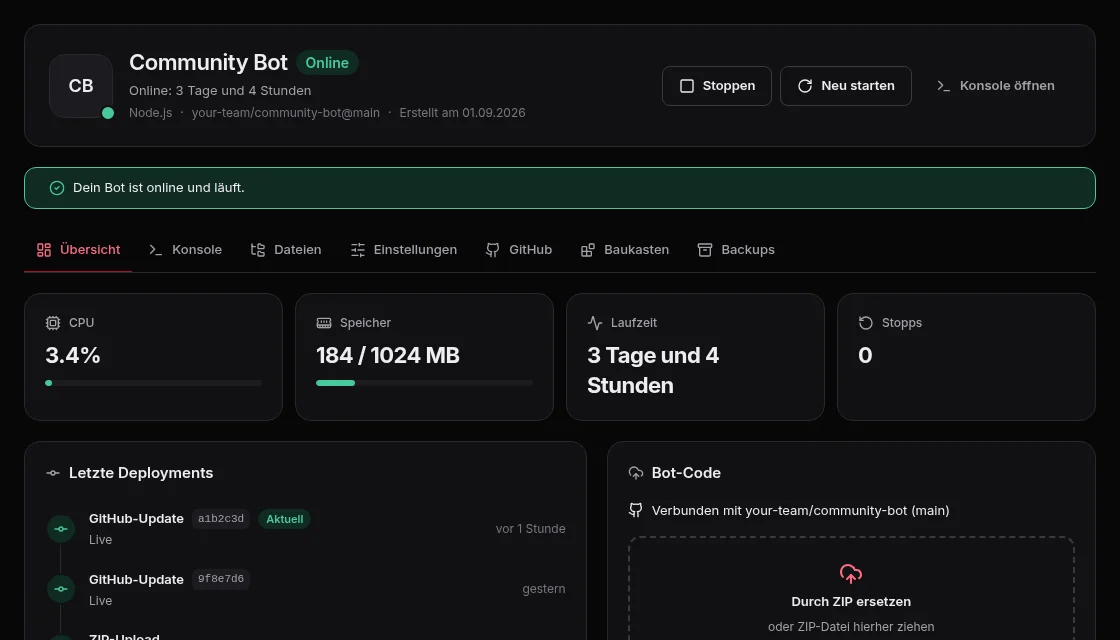Click the Laufzeit activity icon

595,323
